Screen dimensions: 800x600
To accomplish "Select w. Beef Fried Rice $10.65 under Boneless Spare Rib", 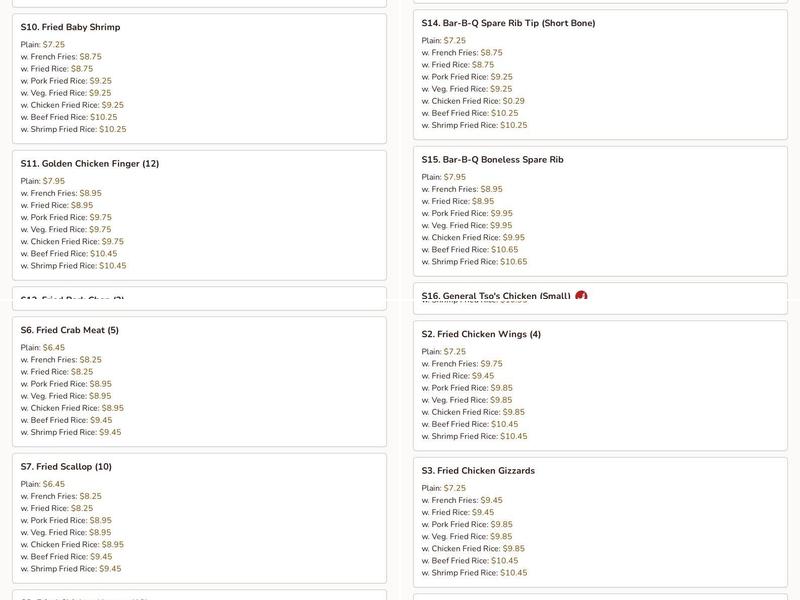I will pyautogui.click(x=470, y=249).
